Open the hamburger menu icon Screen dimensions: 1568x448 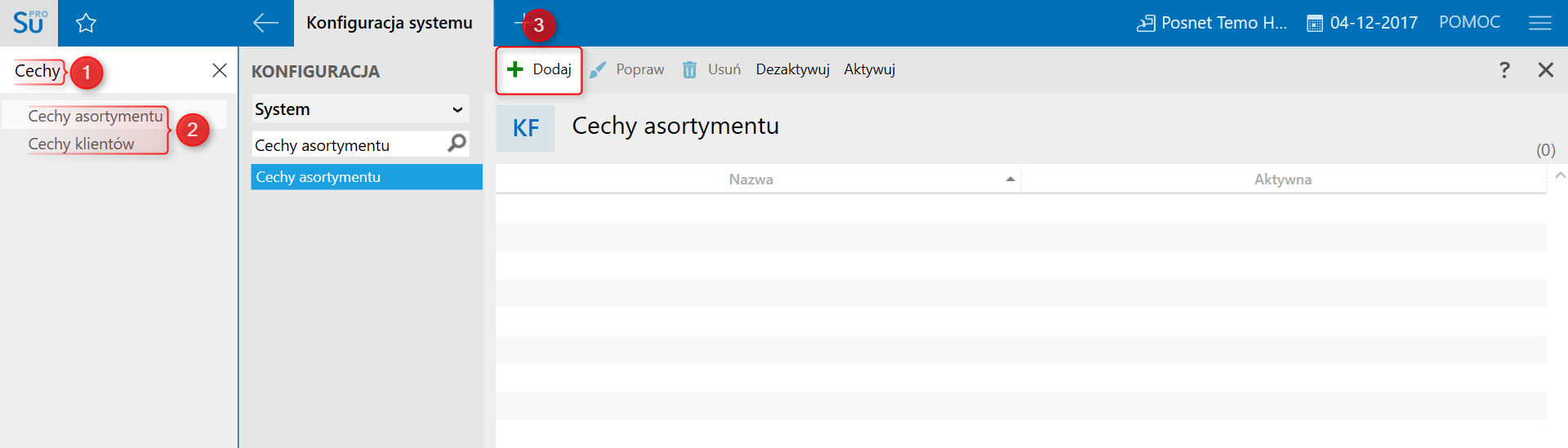coord(1539,23)
